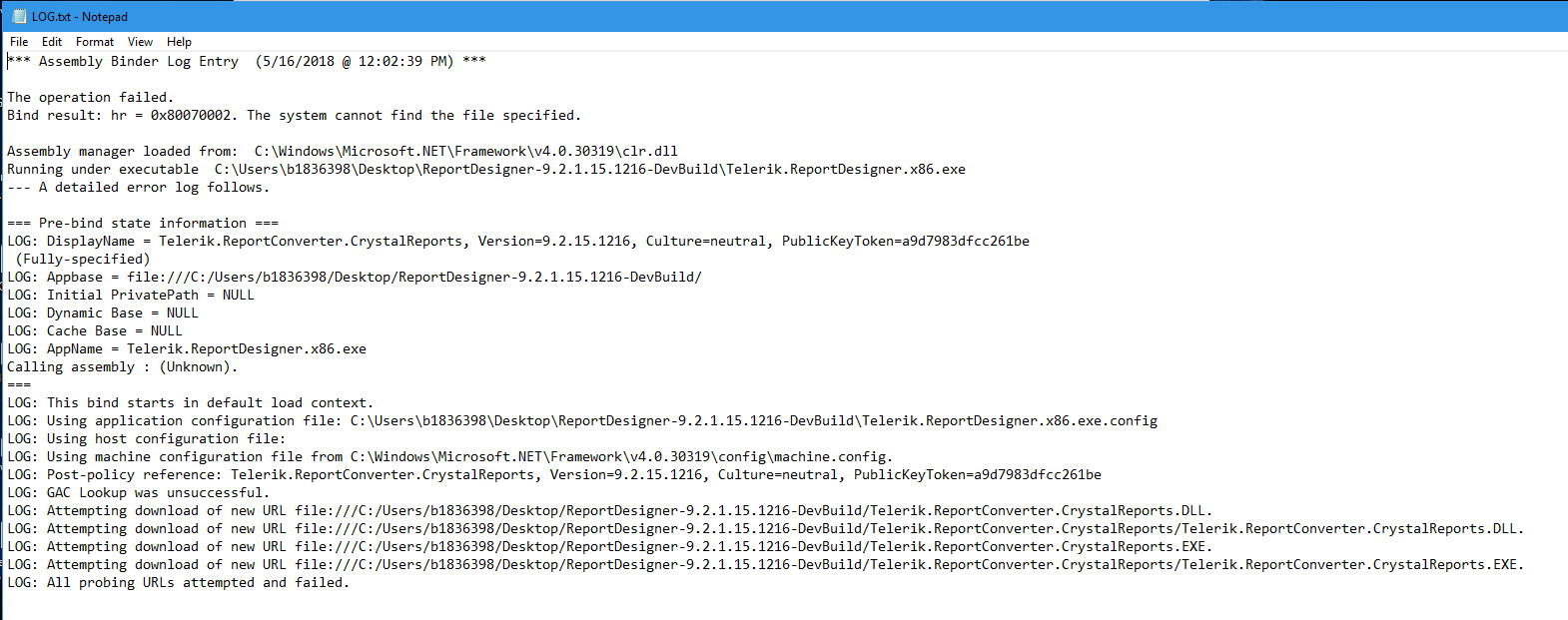Open the Edit menu

pos(52,42)
